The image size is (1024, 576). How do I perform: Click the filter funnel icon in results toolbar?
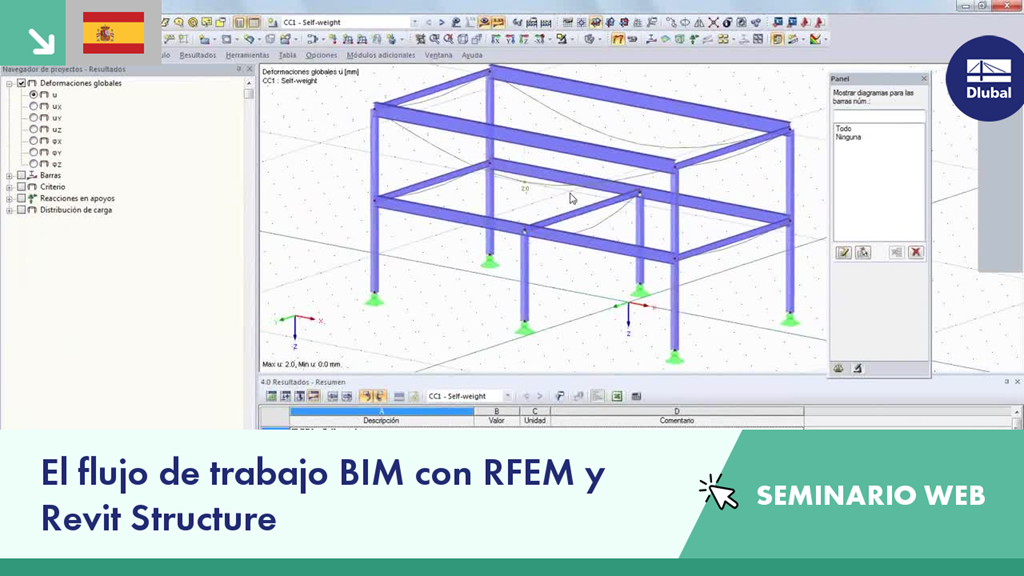[x=560, y=396]
